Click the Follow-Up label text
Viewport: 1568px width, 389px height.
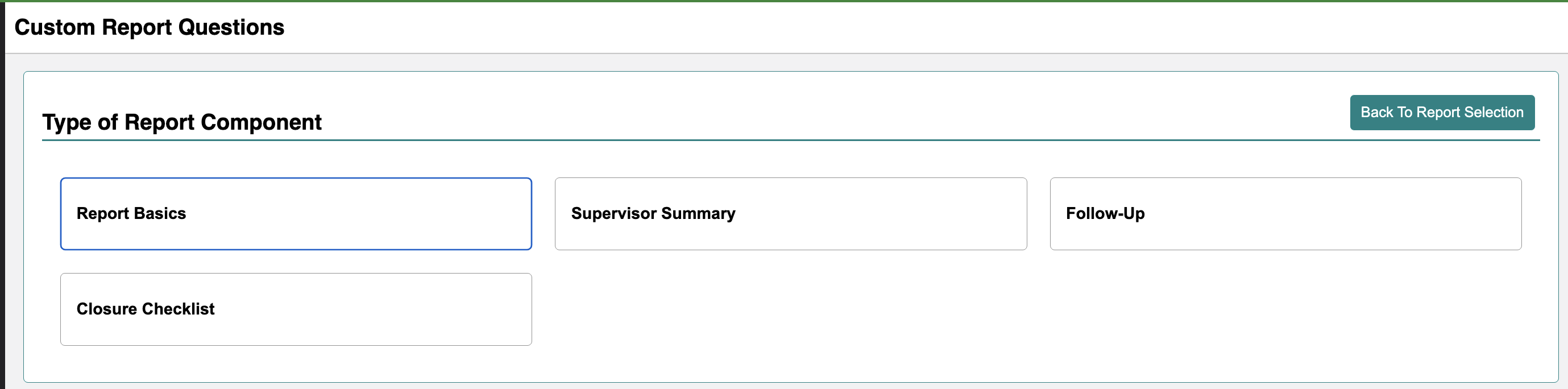pyautogui.click(x=1105, y=214)
